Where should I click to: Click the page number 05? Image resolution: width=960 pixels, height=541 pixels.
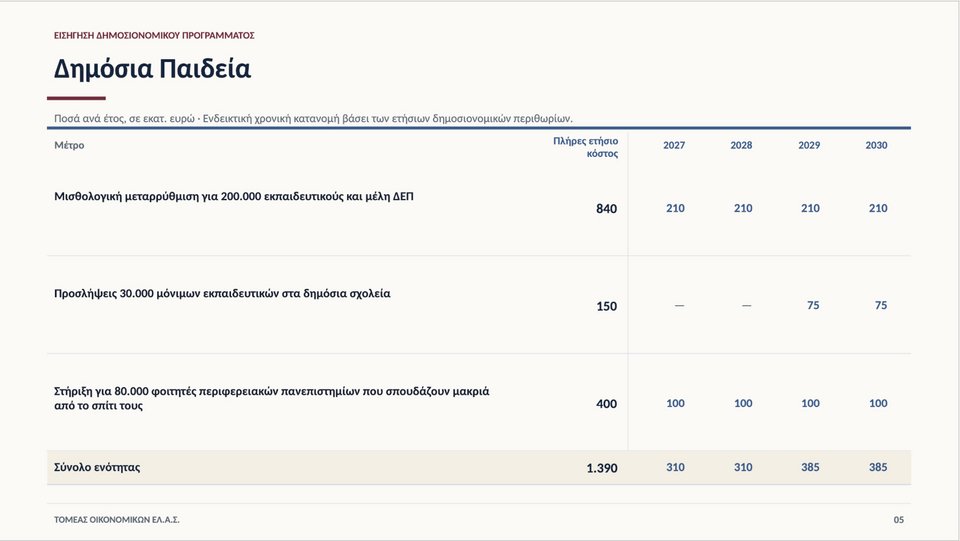click(899, 520)
